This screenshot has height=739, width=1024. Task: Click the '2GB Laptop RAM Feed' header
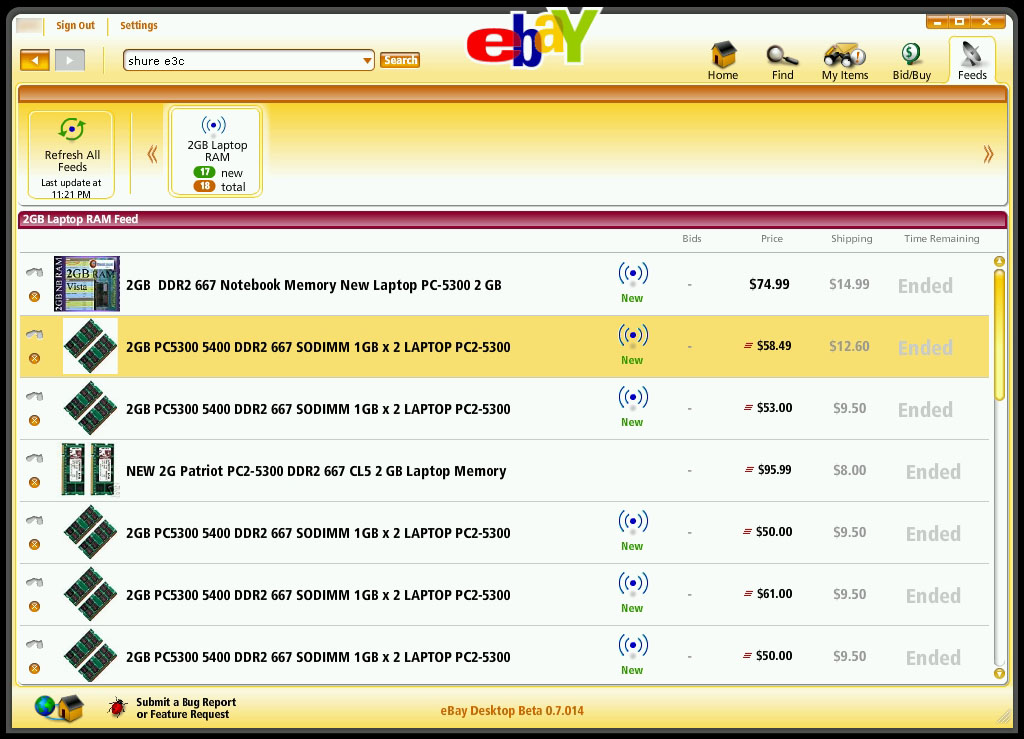80,219
